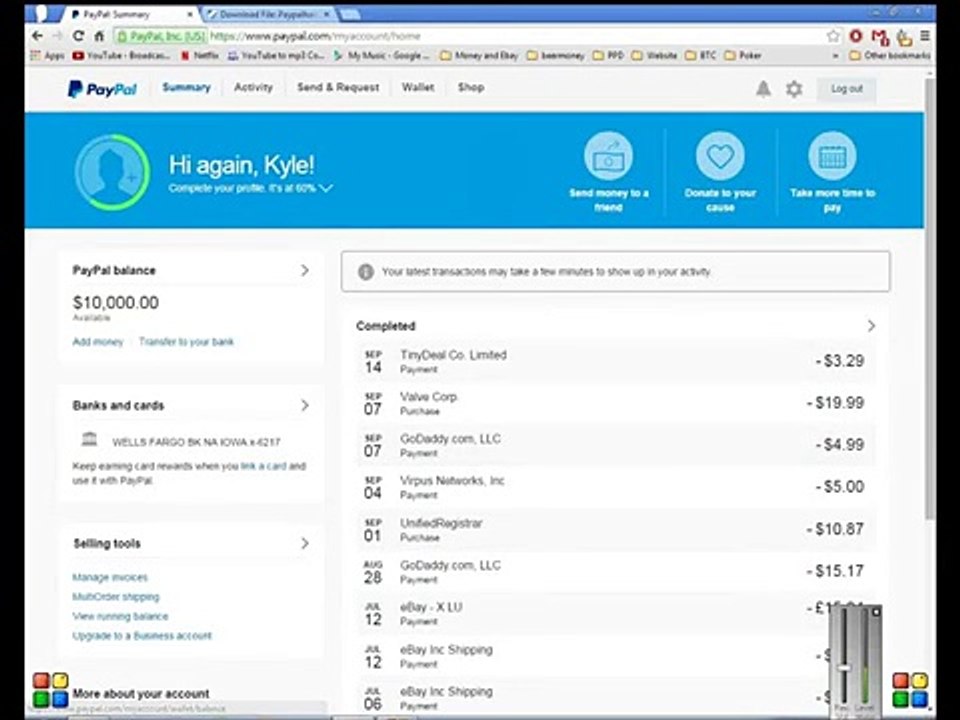Click Upgrade to a Business account link
The image size is (960, 720).
click(x=142, y=636)
